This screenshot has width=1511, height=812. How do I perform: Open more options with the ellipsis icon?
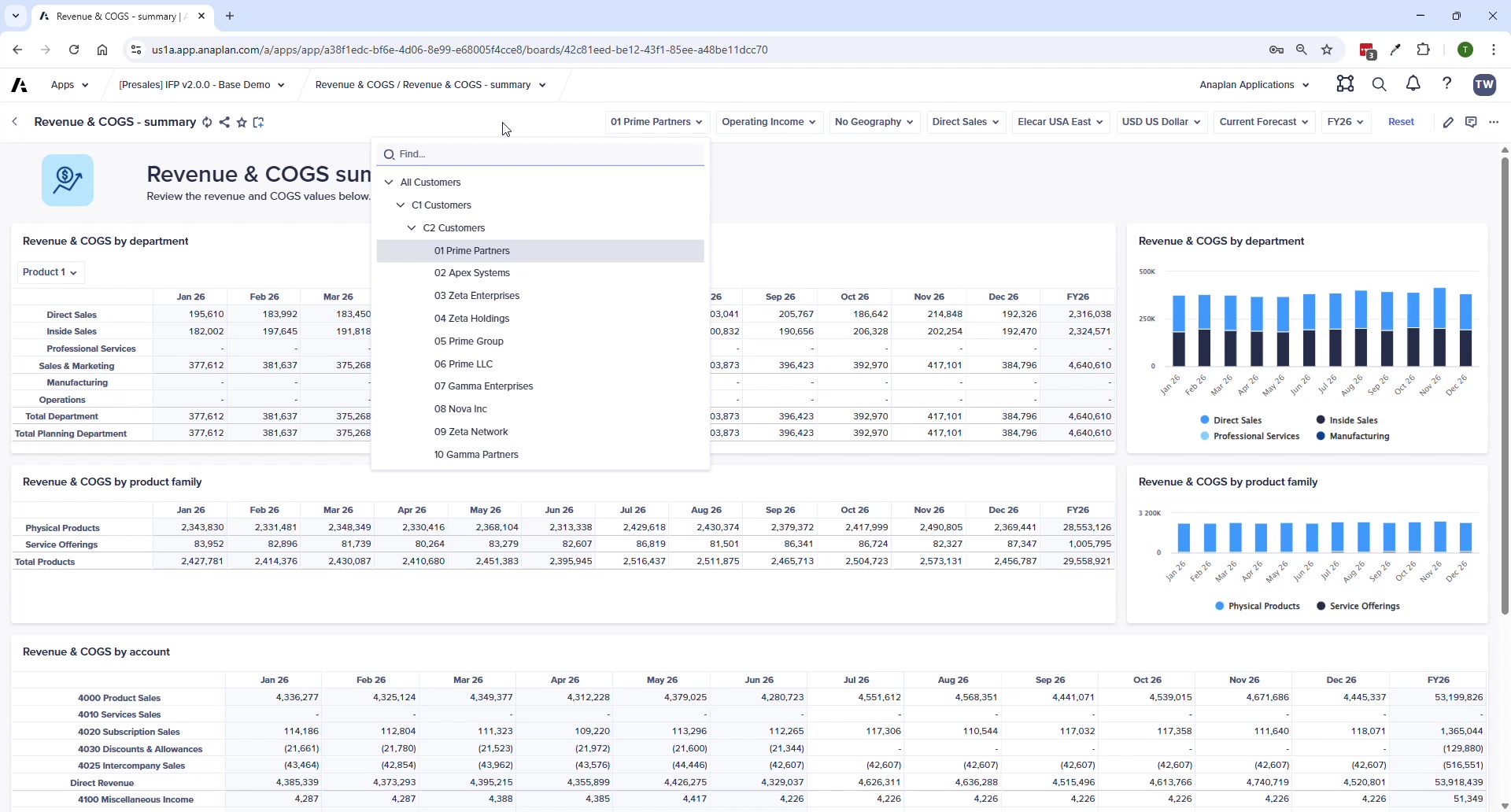pos(1494,122)
